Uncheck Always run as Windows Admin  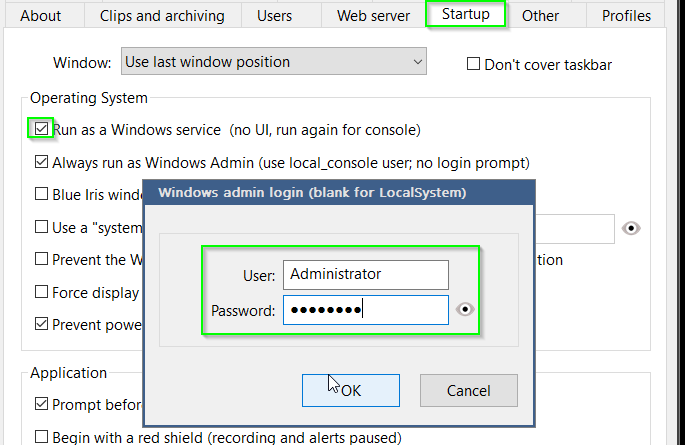[41, 162]
